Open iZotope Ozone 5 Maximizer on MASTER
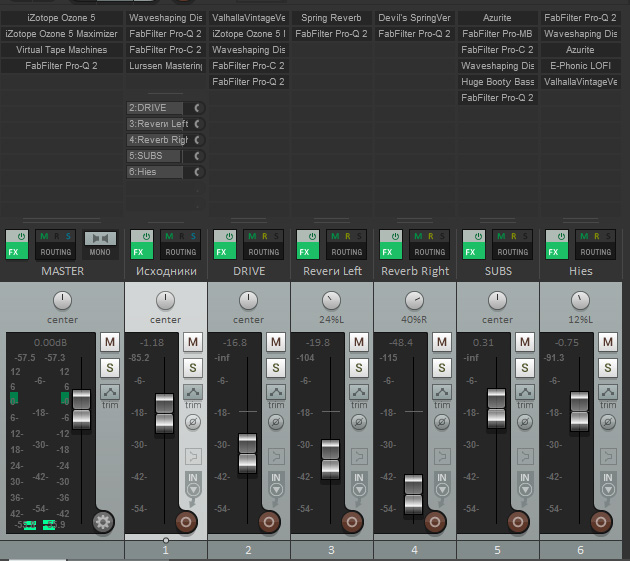 coord(61,34)
